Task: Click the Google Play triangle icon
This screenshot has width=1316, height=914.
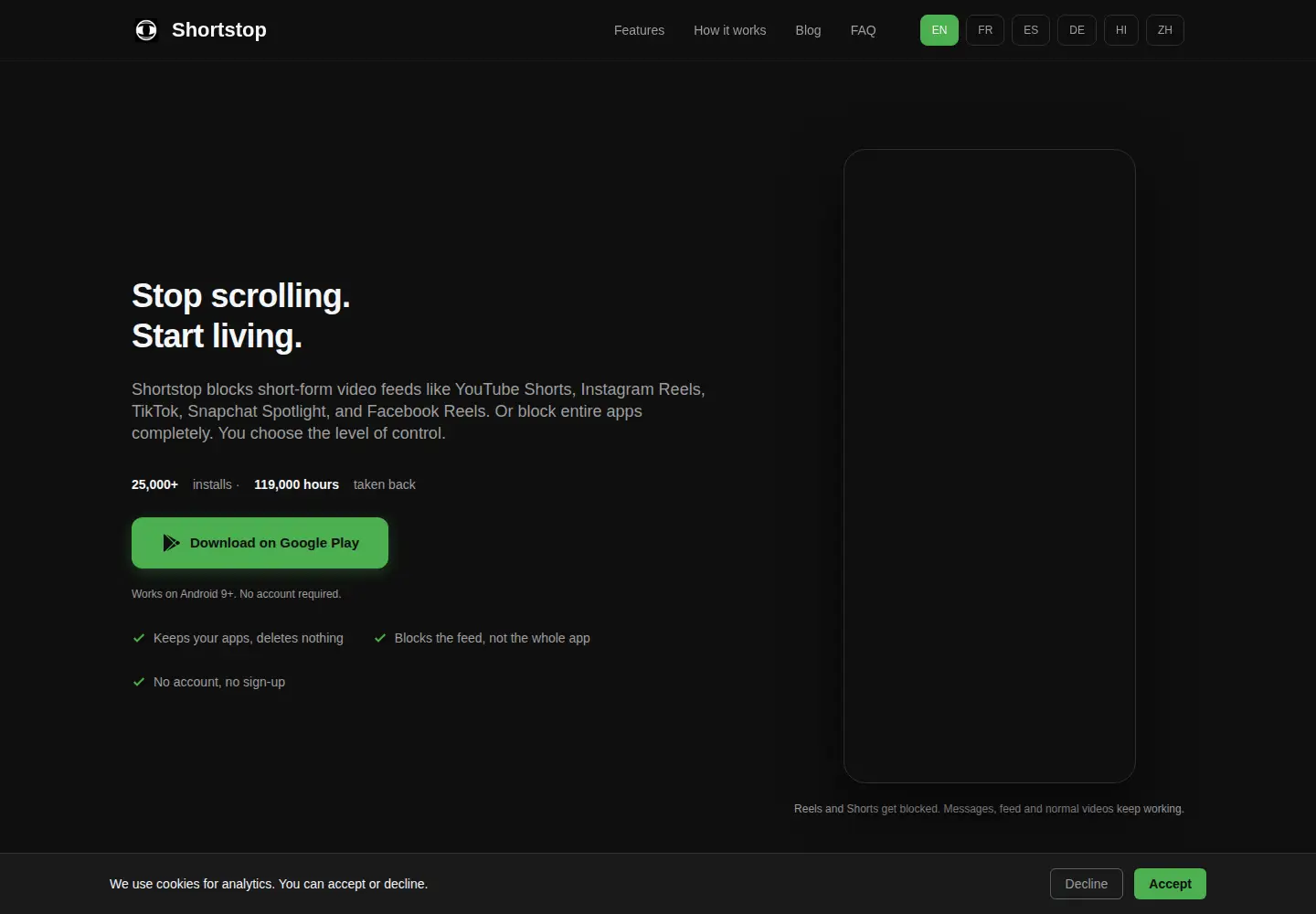Action: pyautogui.click(x=171, y=543)
